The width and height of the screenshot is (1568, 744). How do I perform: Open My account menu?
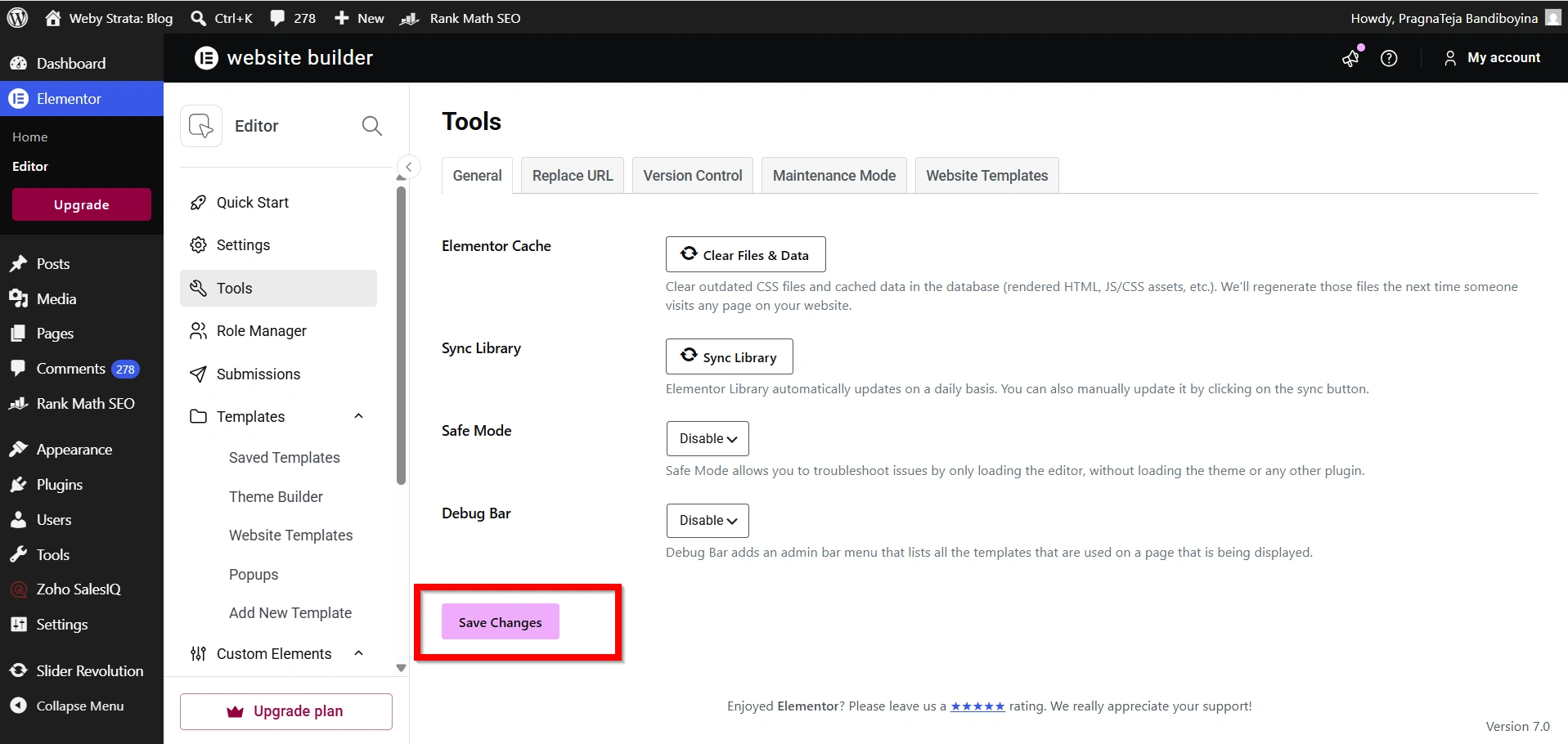(x=1492, y=58)
